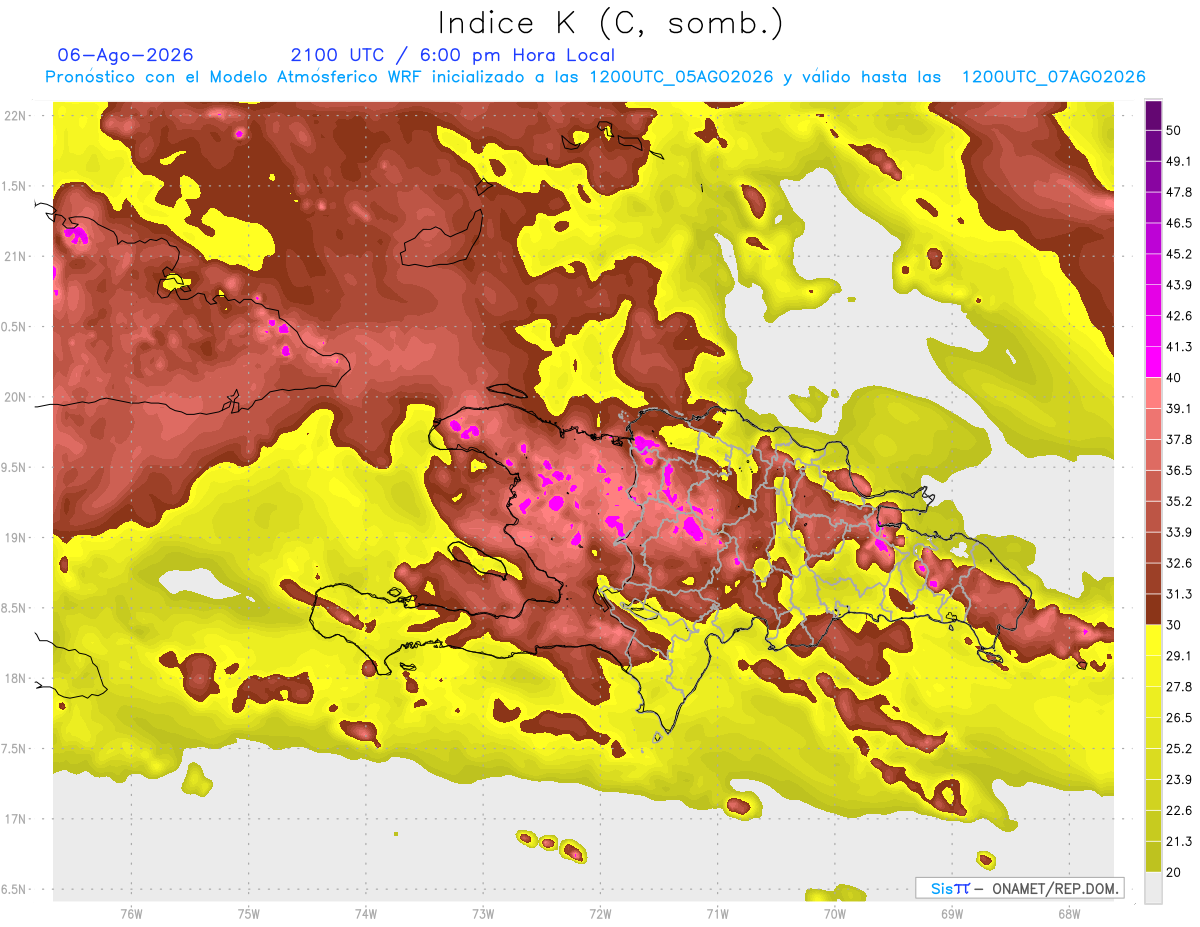The width and height of the screenshot is (1200, 927).
Task: Click the colorbar value "45.2"
Action: pos(1179,254)
